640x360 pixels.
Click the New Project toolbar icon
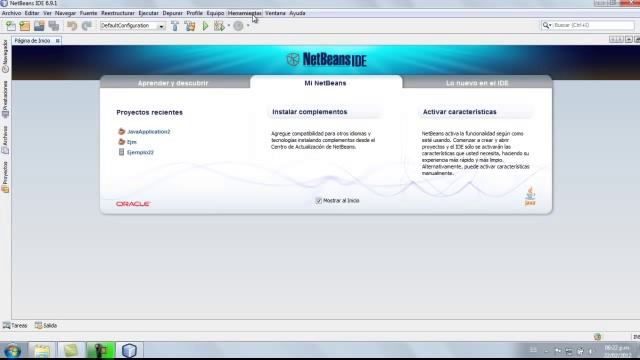click(25, 26)
